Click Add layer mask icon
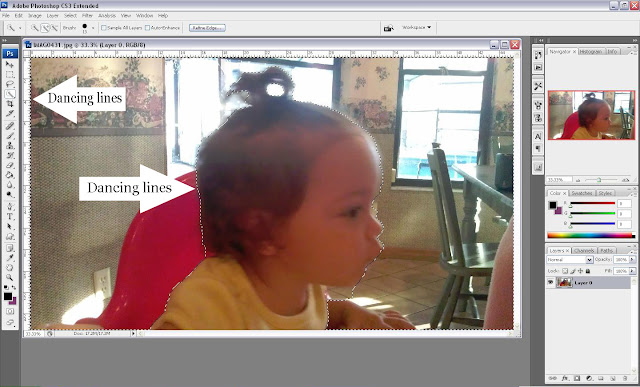The width and height of the screenshot is (640, 387). click(577, 378)
